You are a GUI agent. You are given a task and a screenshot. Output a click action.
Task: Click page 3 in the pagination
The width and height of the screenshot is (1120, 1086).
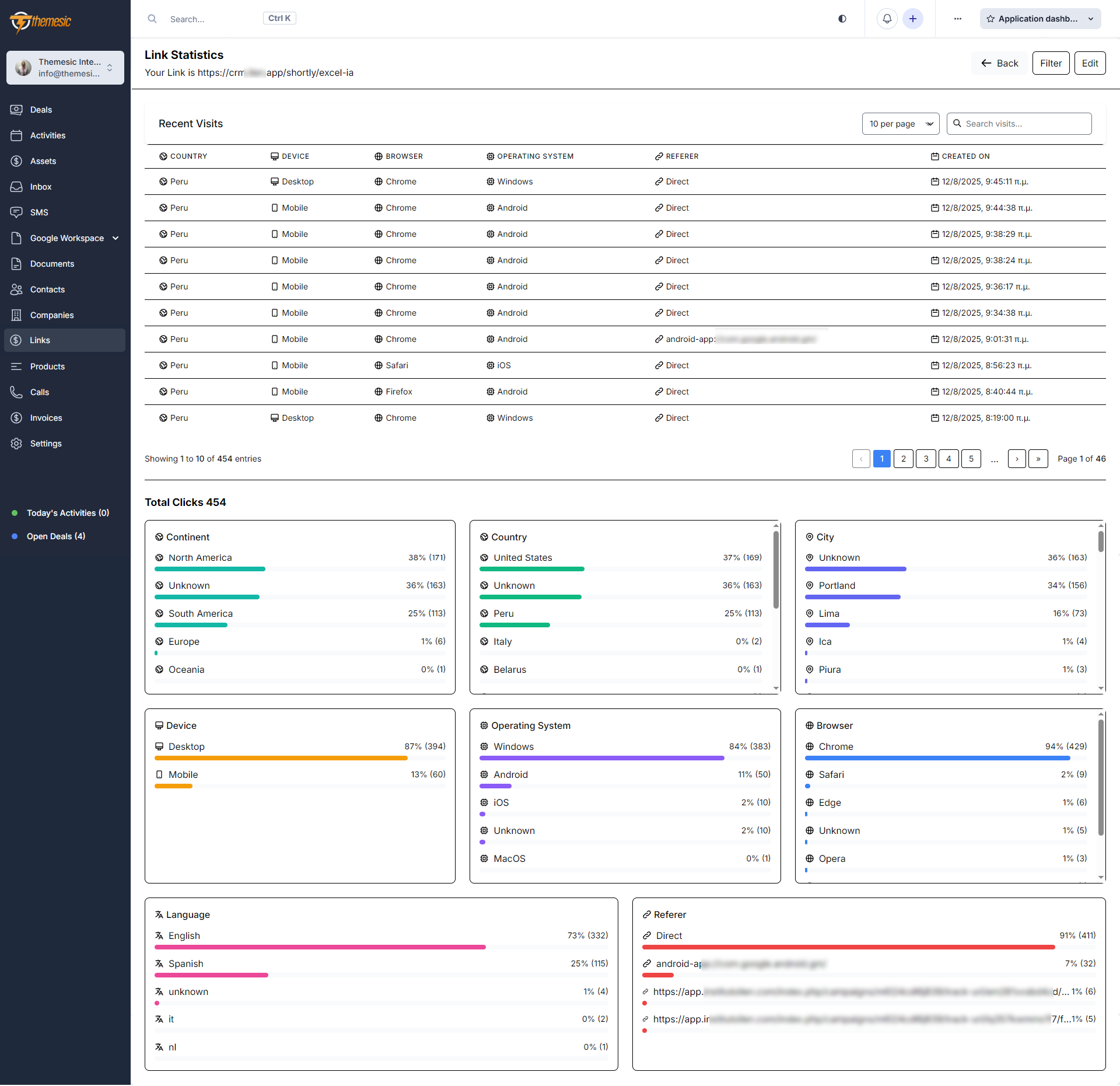[x=926, y=459]
